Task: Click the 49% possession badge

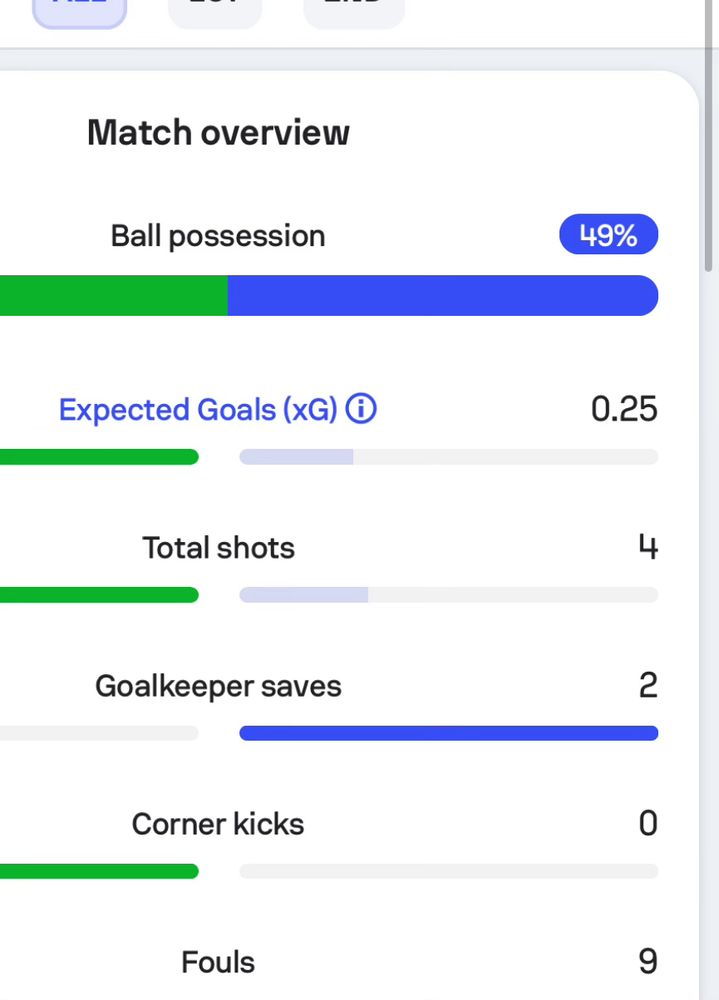Action: (x=609, y=234)
